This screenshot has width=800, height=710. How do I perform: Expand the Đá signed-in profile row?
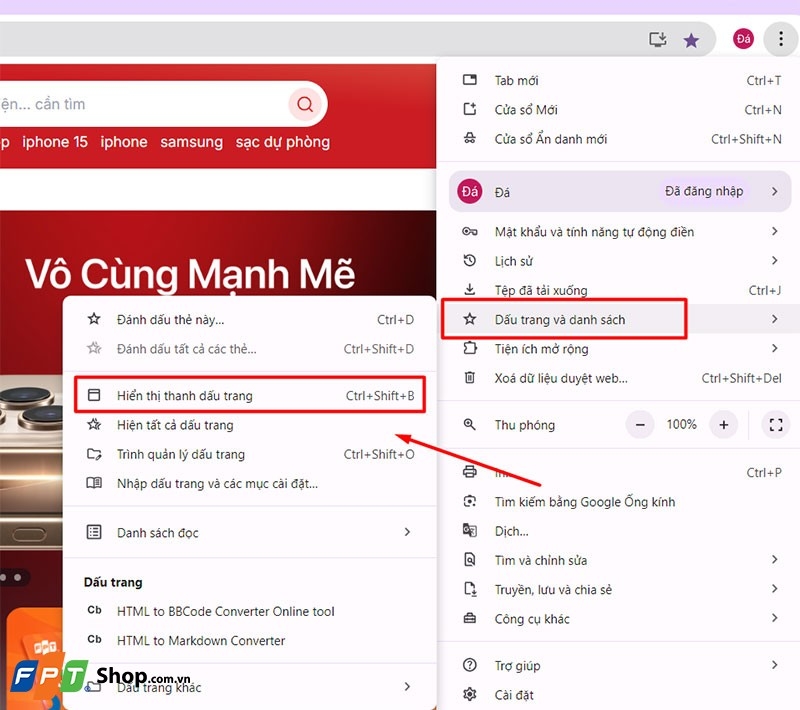(x=620, y=191)
